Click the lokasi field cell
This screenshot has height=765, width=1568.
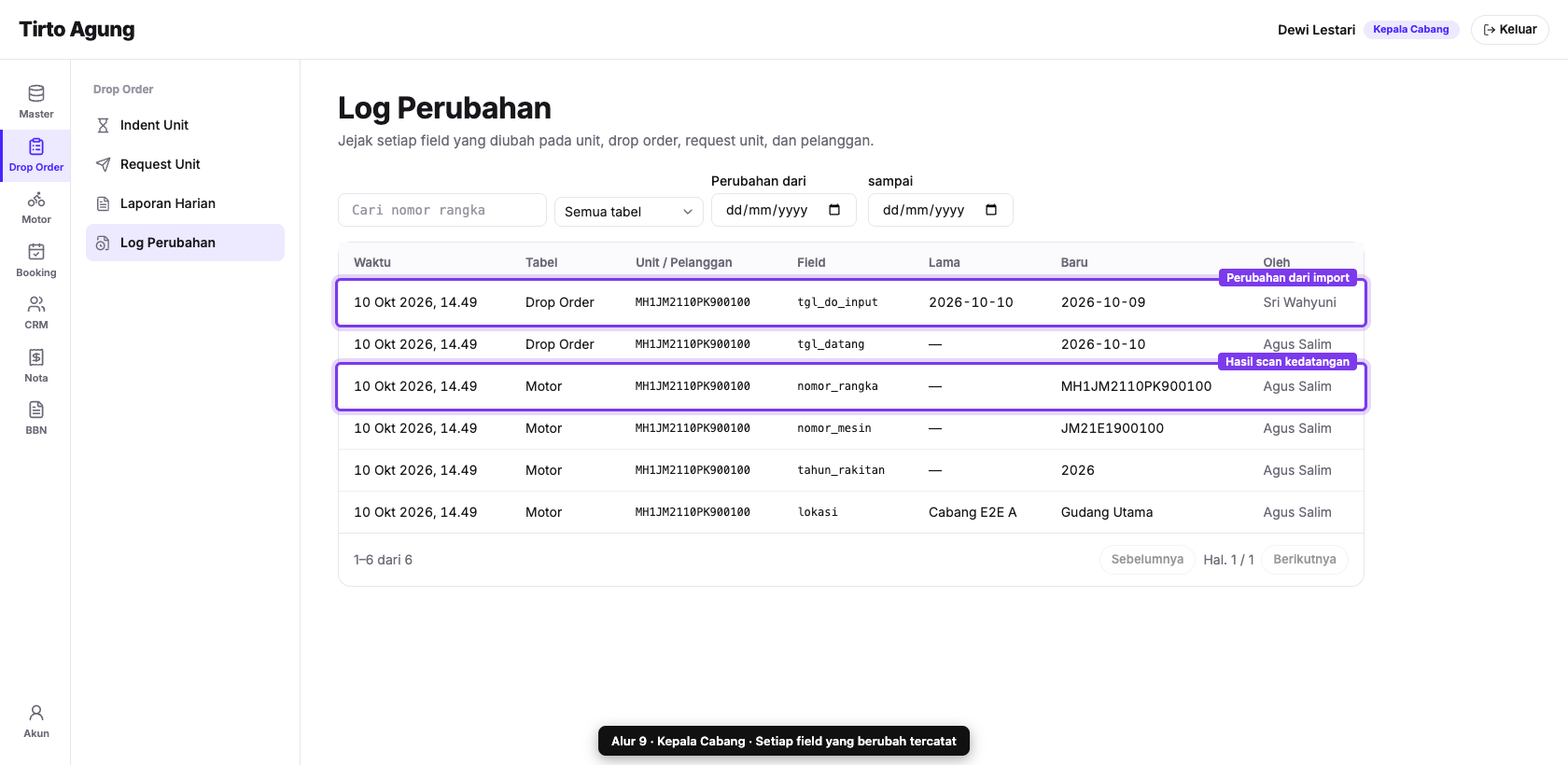click(818, 512)
